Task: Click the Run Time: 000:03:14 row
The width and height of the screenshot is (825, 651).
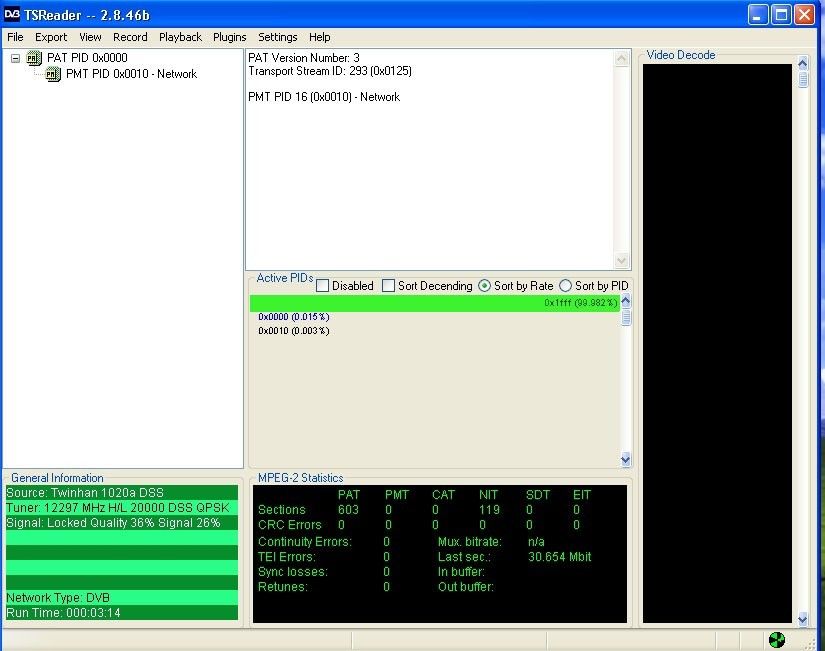Action: 122,613
